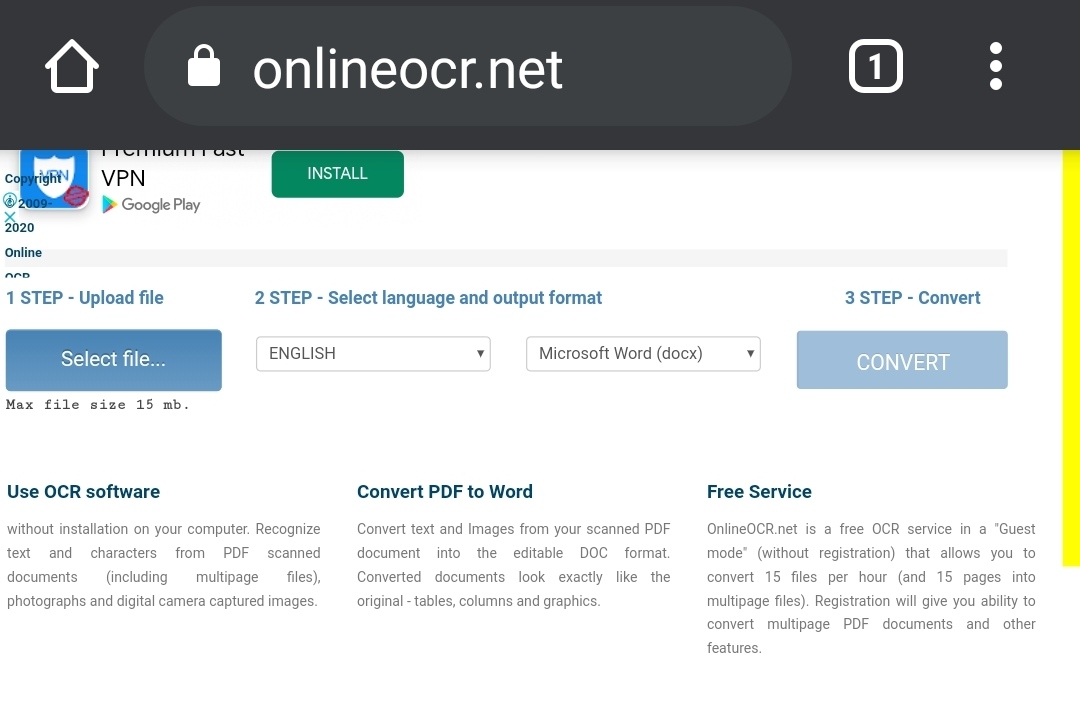1080x725 pixels.
Task: Open the ENGLISH language dropdown
Action: pos(373,353)
